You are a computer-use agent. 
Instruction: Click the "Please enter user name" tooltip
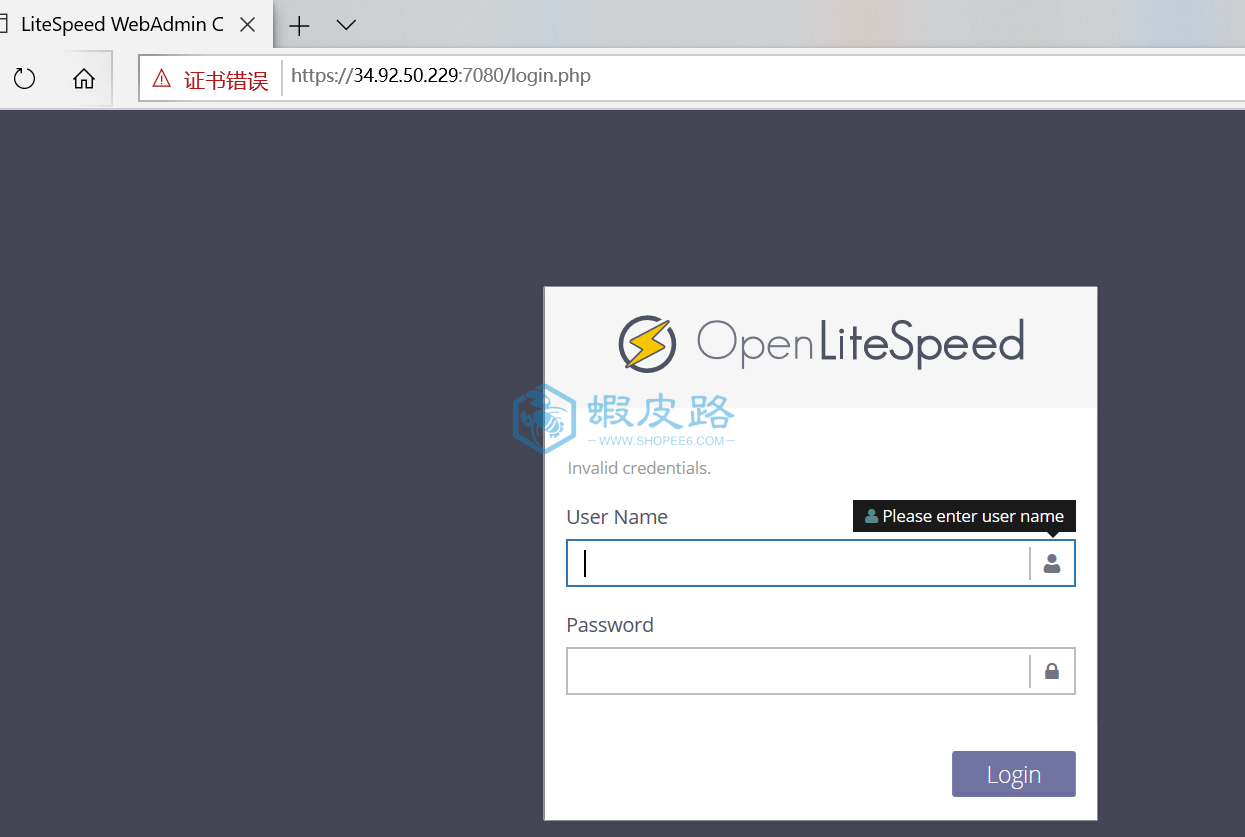(964, 516)
